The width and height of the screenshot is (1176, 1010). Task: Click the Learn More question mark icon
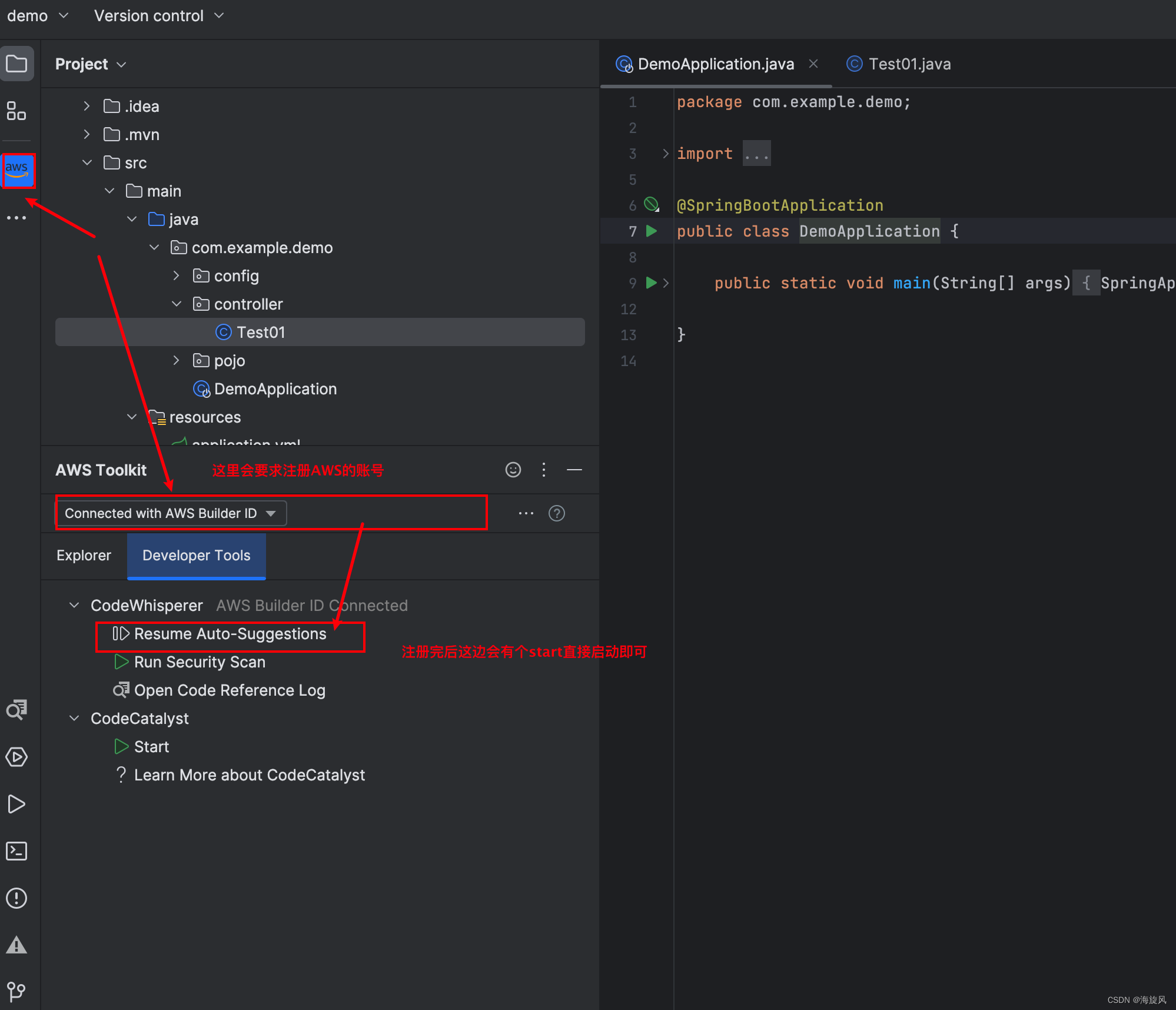(x=121, y=775)
